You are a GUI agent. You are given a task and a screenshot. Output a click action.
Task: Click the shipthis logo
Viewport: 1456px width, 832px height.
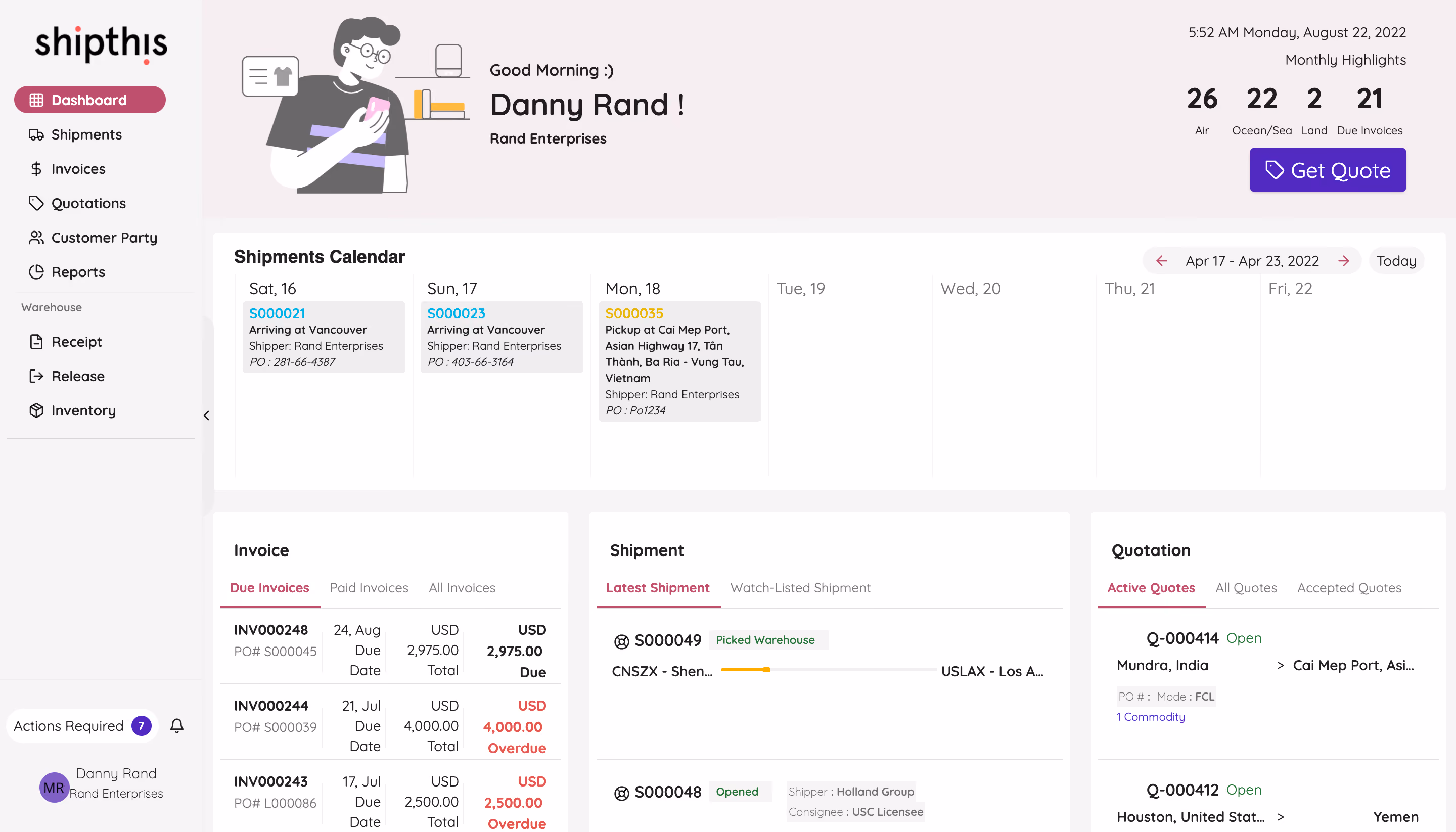point(101,44)
